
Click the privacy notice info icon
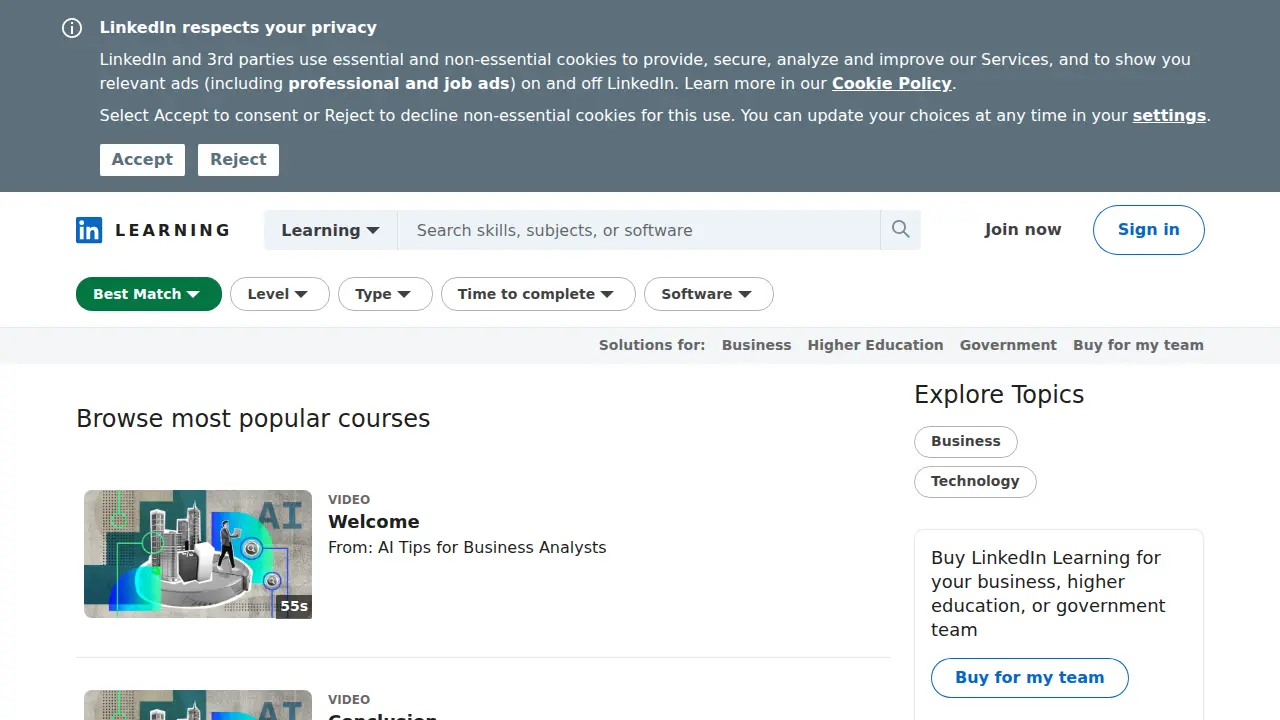tap(72, 28)
